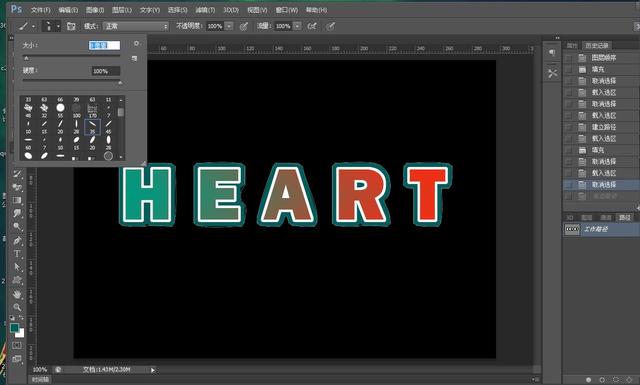640x385 pixels.
Task: Open the 编辑(E) menu
Action: [x=68, y=10]
